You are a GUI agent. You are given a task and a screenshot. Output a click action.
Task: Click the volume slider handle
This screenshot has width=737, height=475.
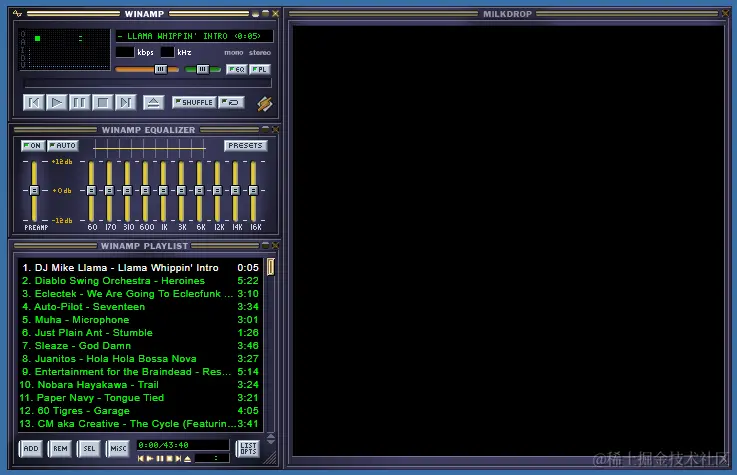pyautogui.click(x=161, y=70)
